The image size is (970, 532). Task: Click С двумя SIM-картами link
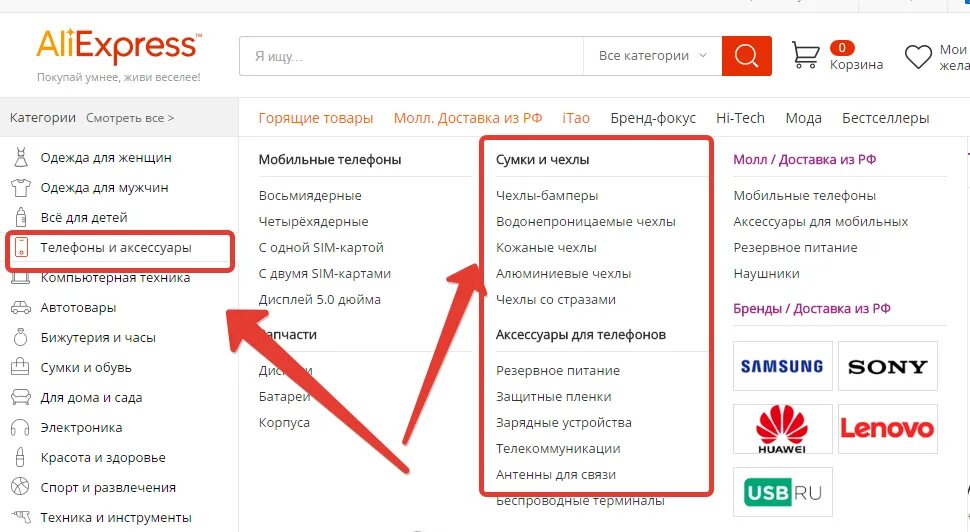click(x=325, y=273)
